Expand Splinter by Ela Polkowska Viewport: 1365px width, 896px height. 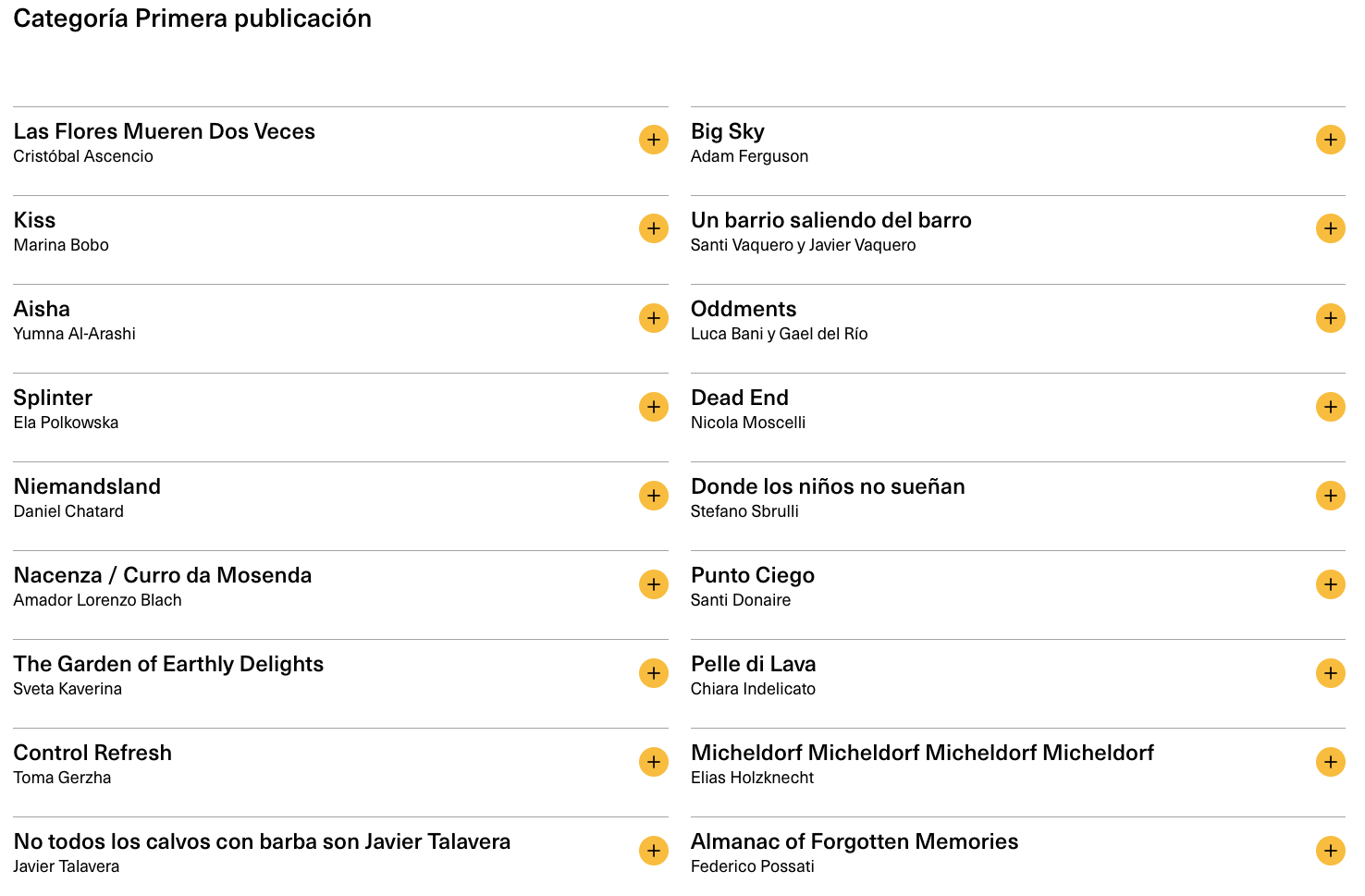point(653,406)
